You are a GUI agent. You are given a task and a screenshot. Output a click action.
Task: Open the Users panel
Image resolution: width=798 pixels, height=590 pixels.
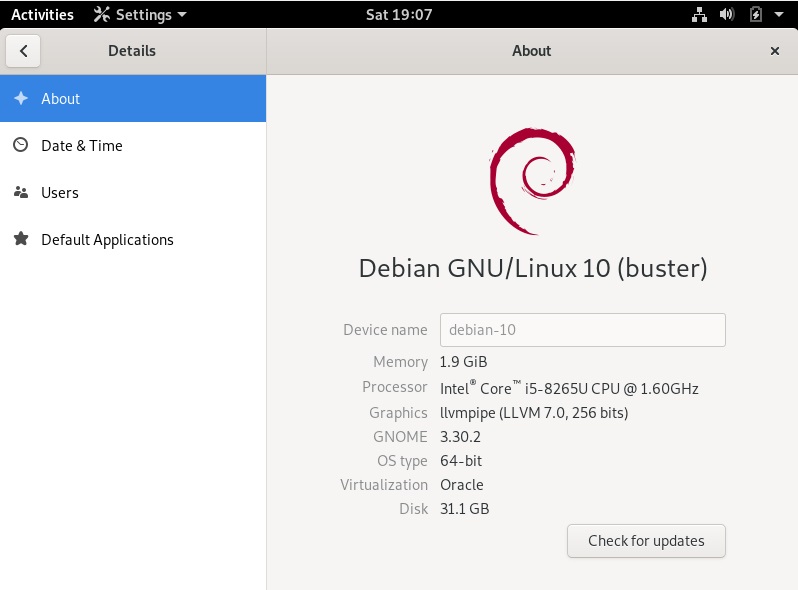133,192
